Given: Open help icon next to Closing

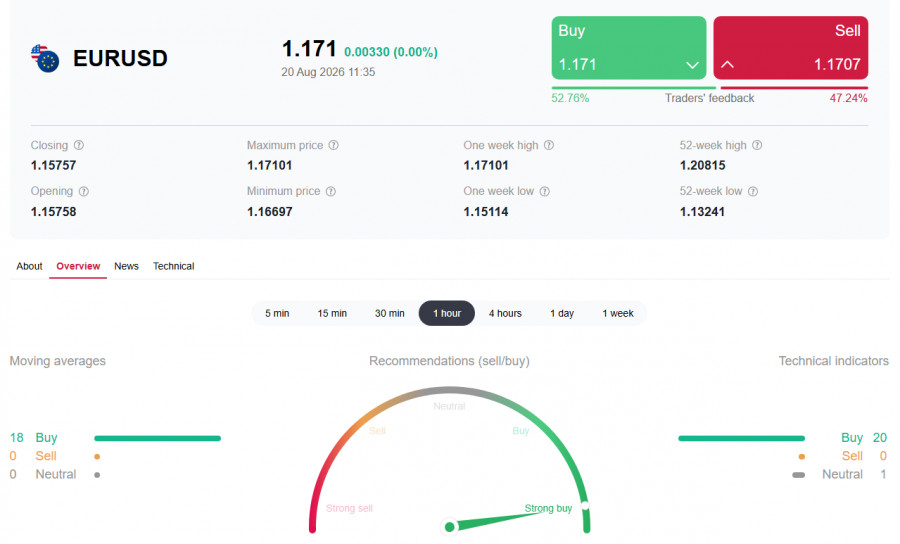Looking at the screenshot, I should [x=79, y=145].
